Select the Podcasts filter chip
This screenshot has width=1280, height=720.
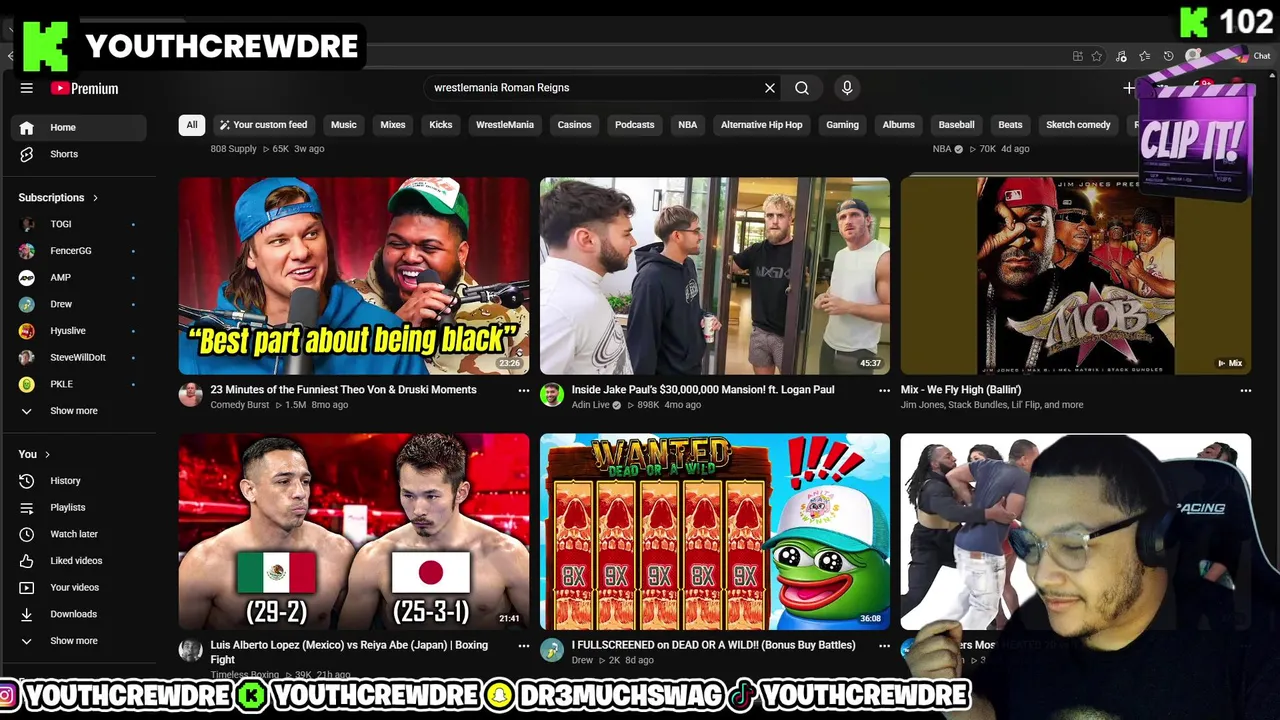(x=635, y=125)
